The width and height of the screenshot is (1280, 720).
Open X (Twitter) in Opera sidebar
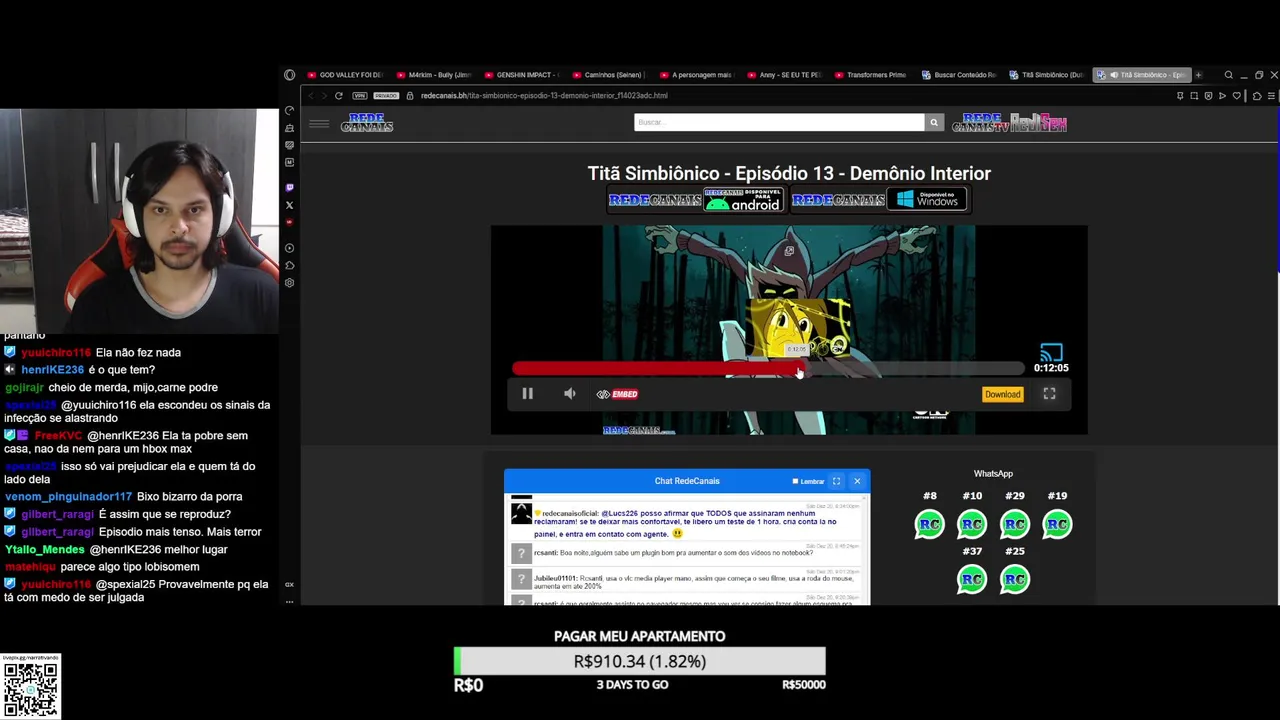click(289, 205)
